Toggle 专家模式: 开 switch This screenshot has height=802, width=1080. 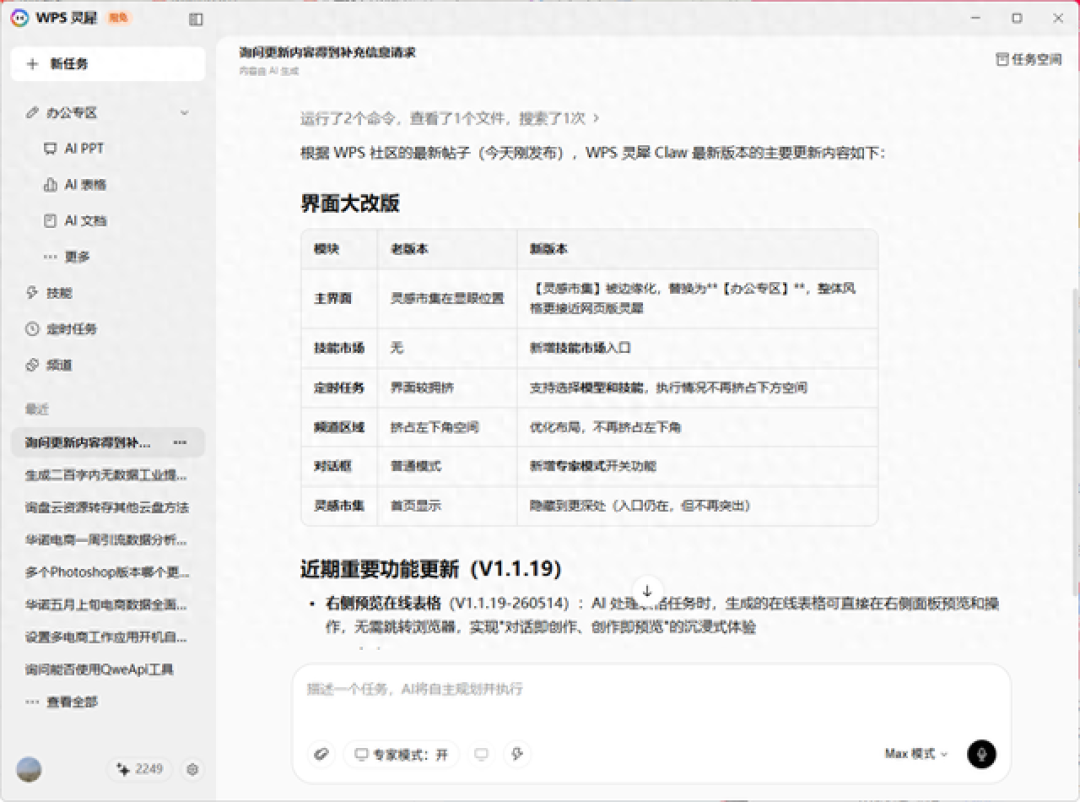click(402, 754)
